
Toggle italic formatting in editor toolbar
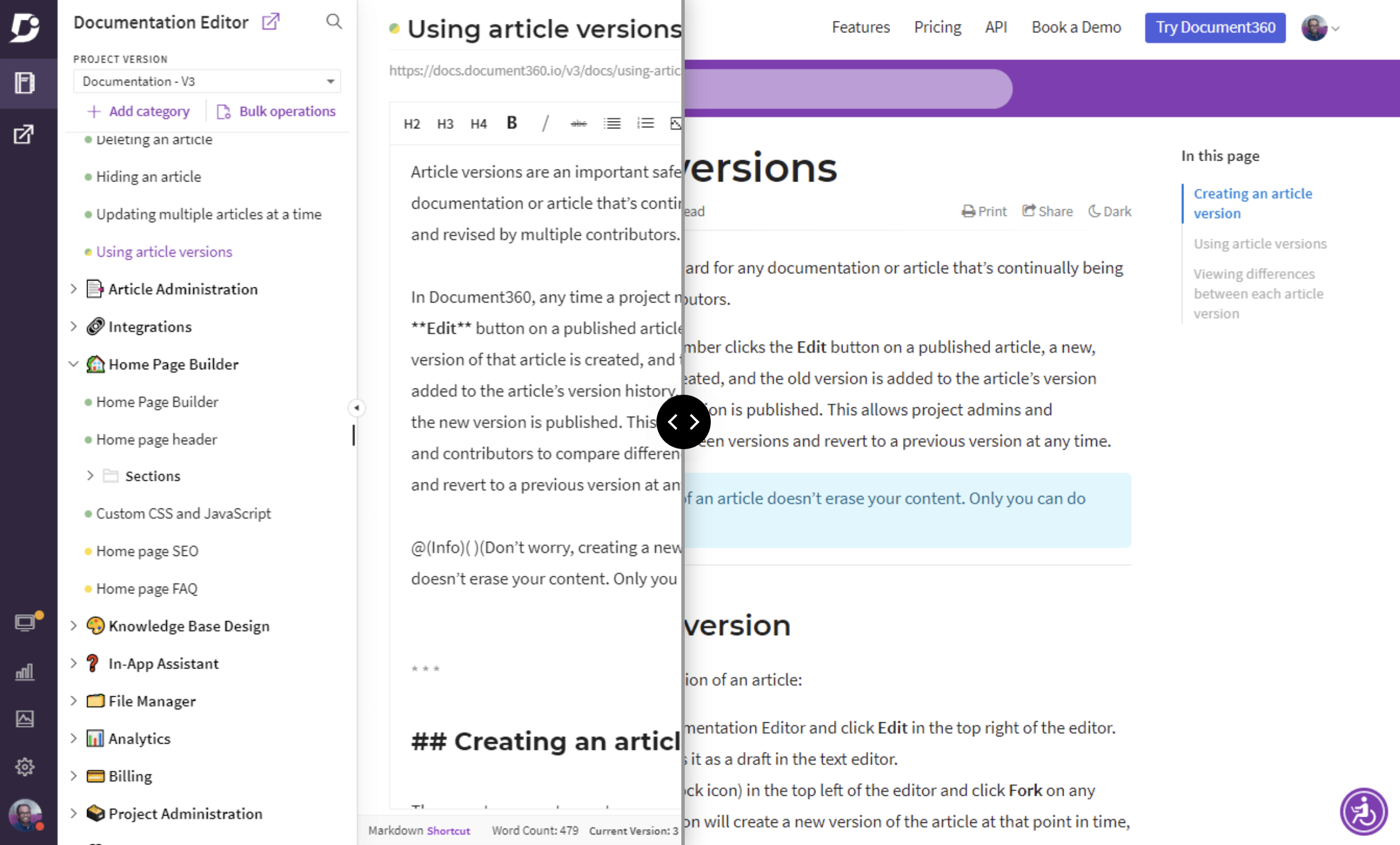tap(546, 123)
